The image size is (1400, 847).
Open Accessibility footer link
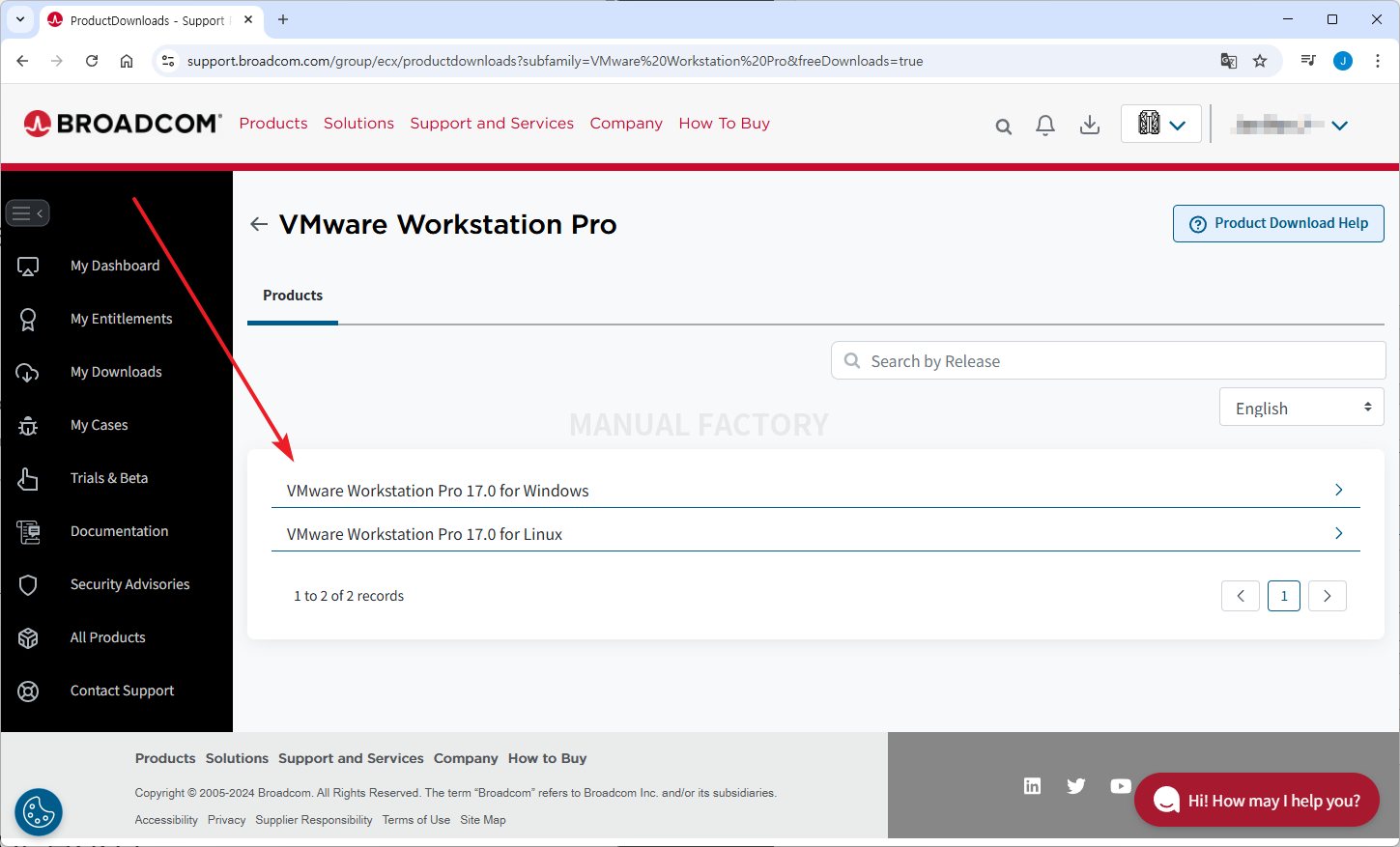166,820
